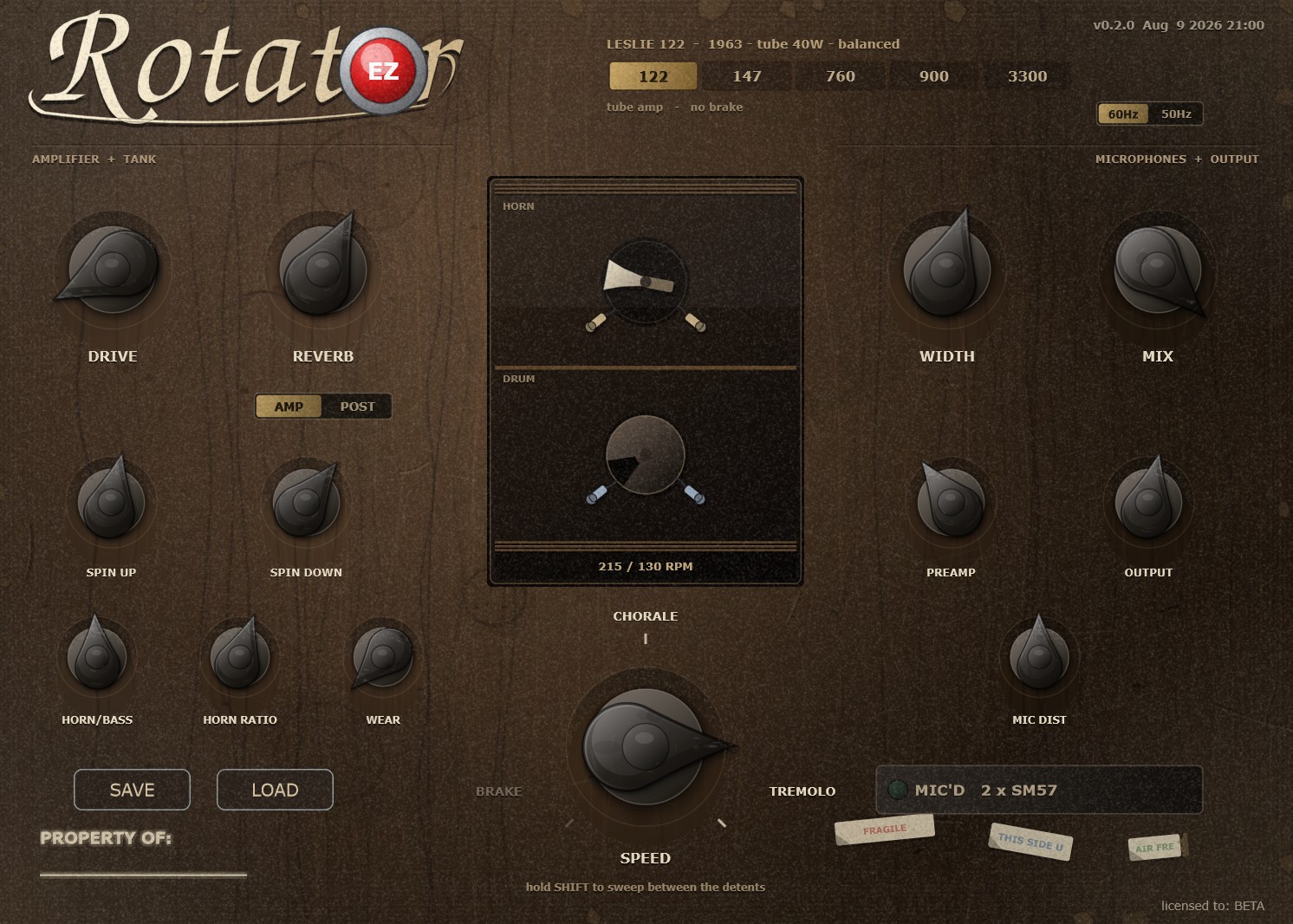Click the FRAGILE sticker
1293x924 pixels.
click(885, 830)
